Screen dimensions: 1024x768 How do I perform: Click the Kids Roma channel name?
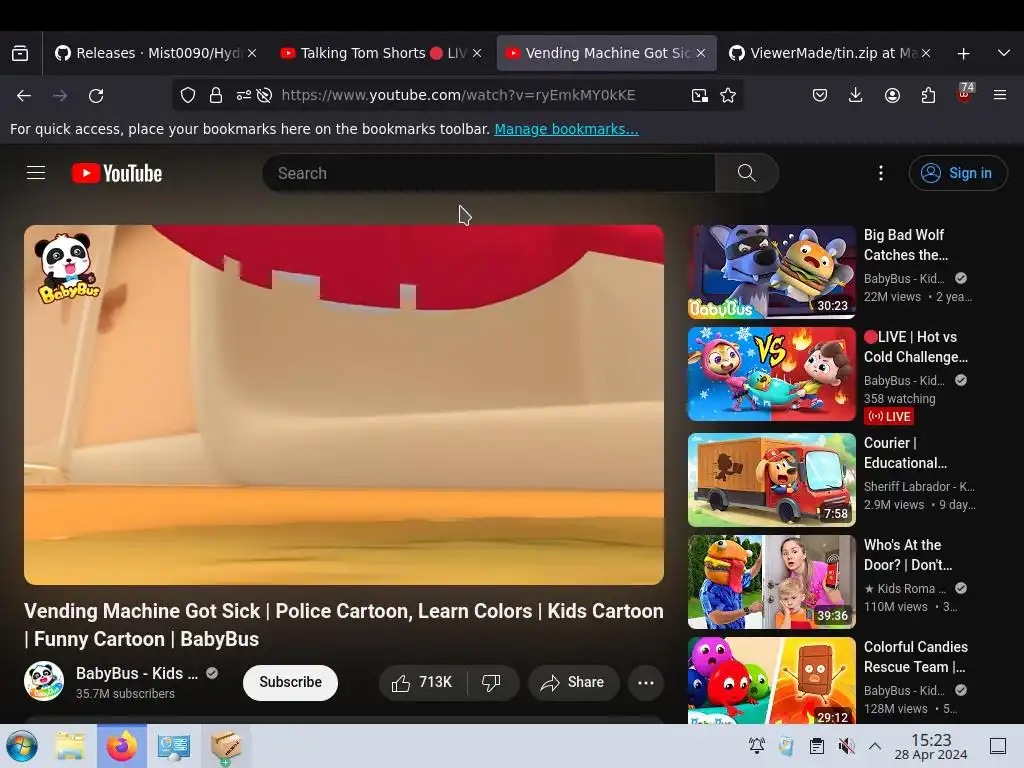coord(905,588)
